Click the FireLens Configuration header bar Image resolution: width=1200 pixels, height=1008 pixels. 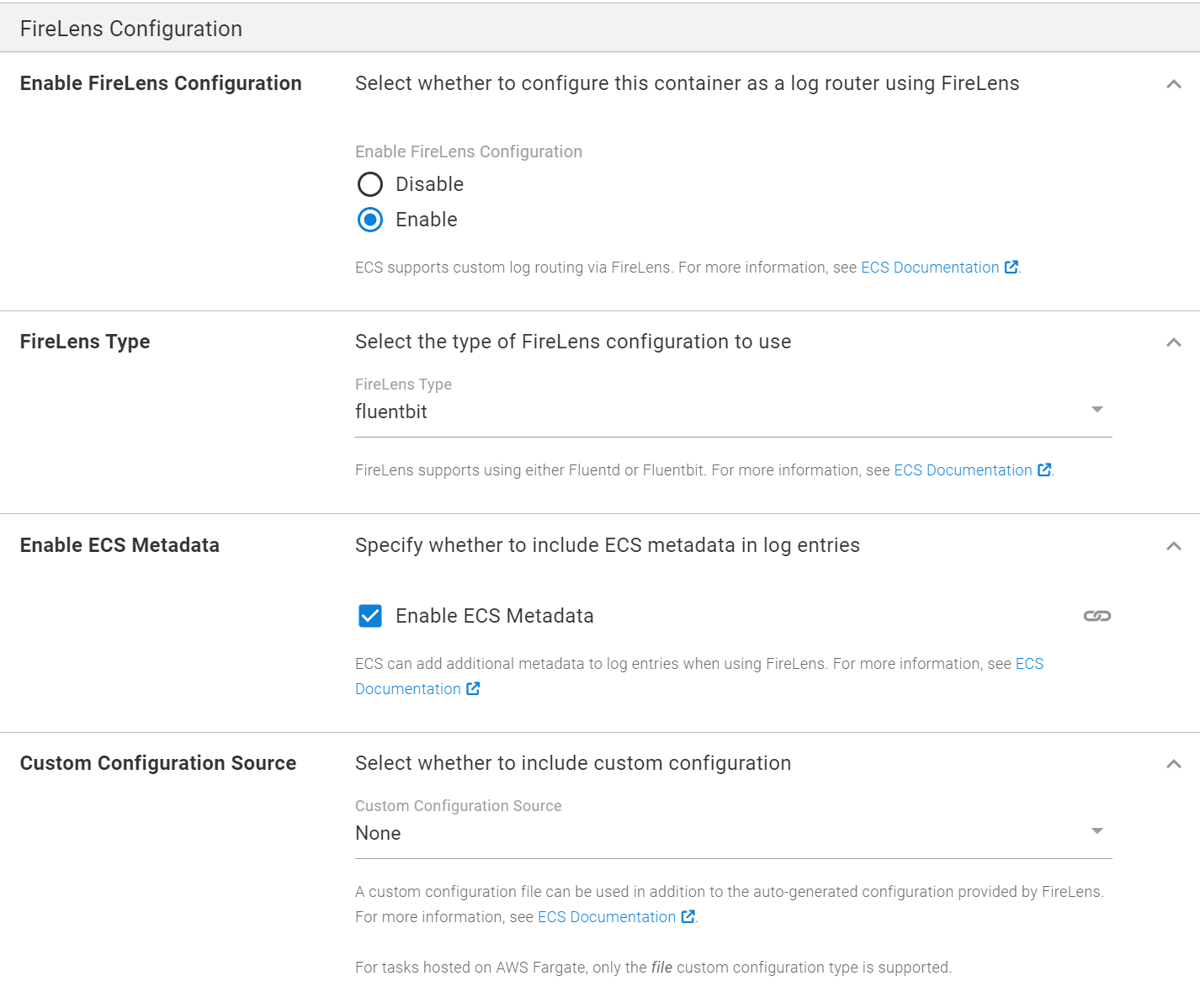pos(130,27)
